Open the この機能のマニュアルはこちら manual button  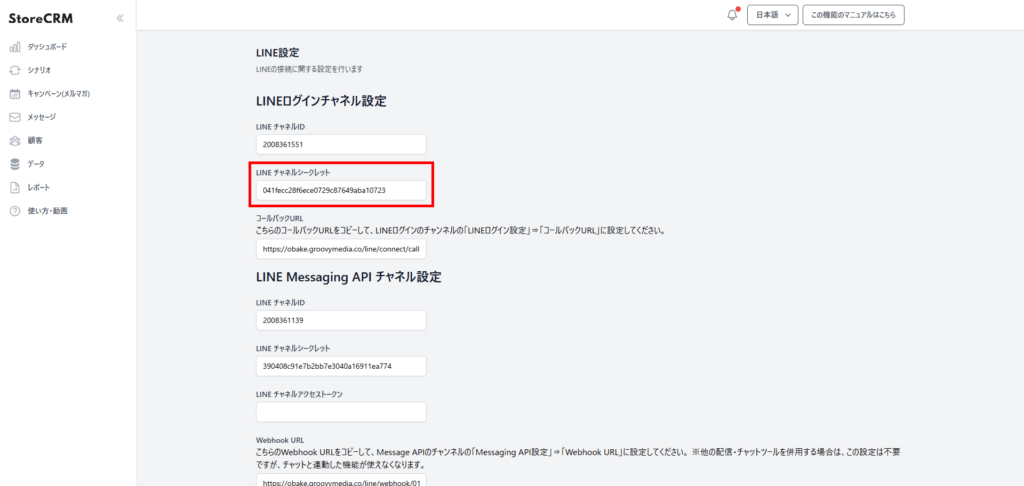[853, 15]
